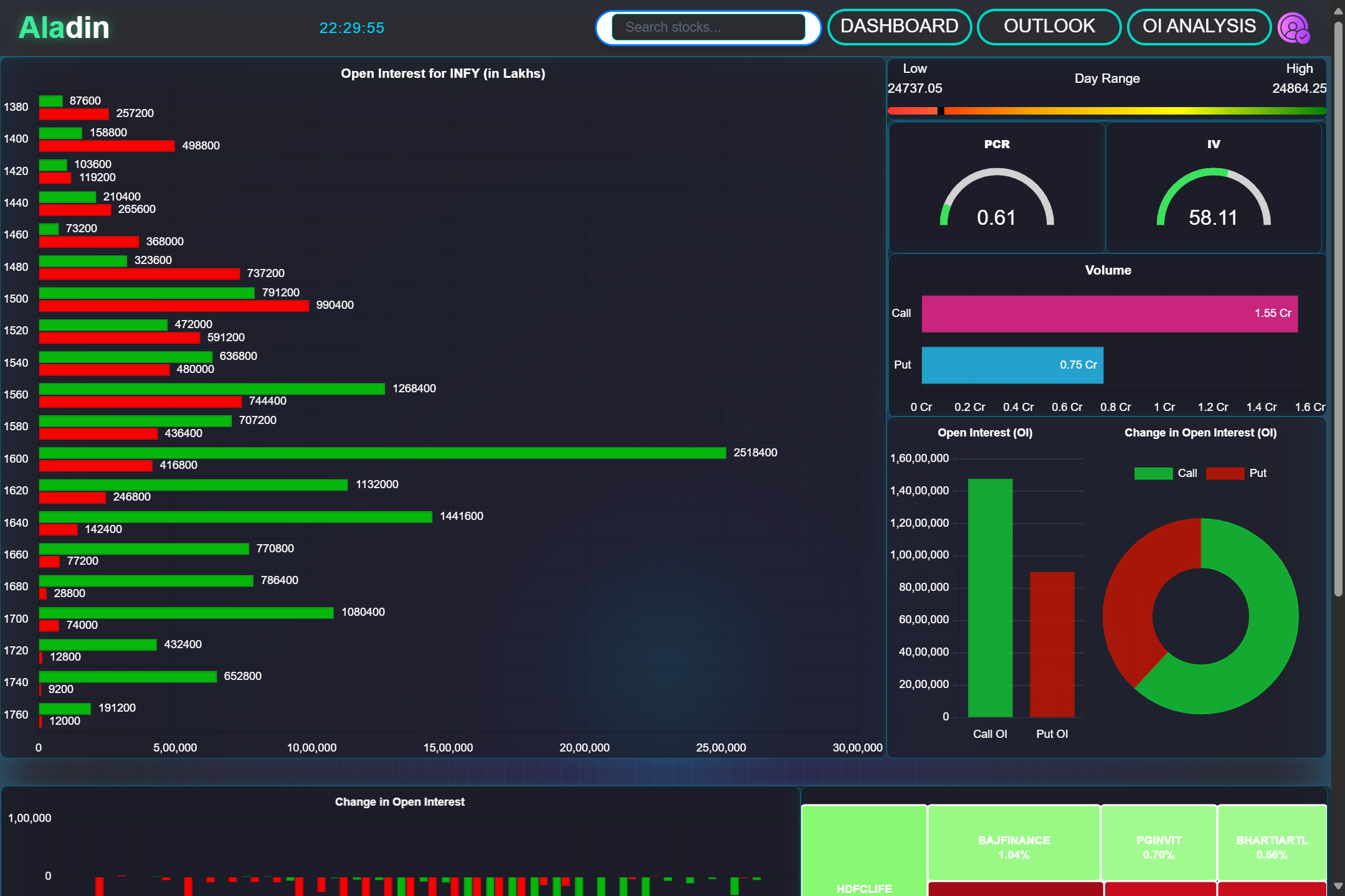Click the 1620 strike call bar 1132000
Image resolution: width=1345 pixels, height=896 pixels.
[x=193, y=484]
